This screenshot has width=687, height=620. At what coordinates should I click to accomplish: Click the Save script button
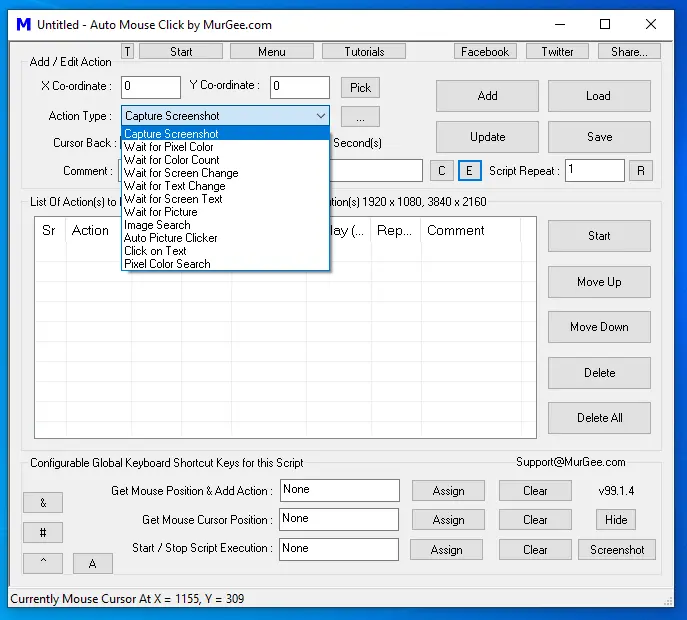pos(599,137)
